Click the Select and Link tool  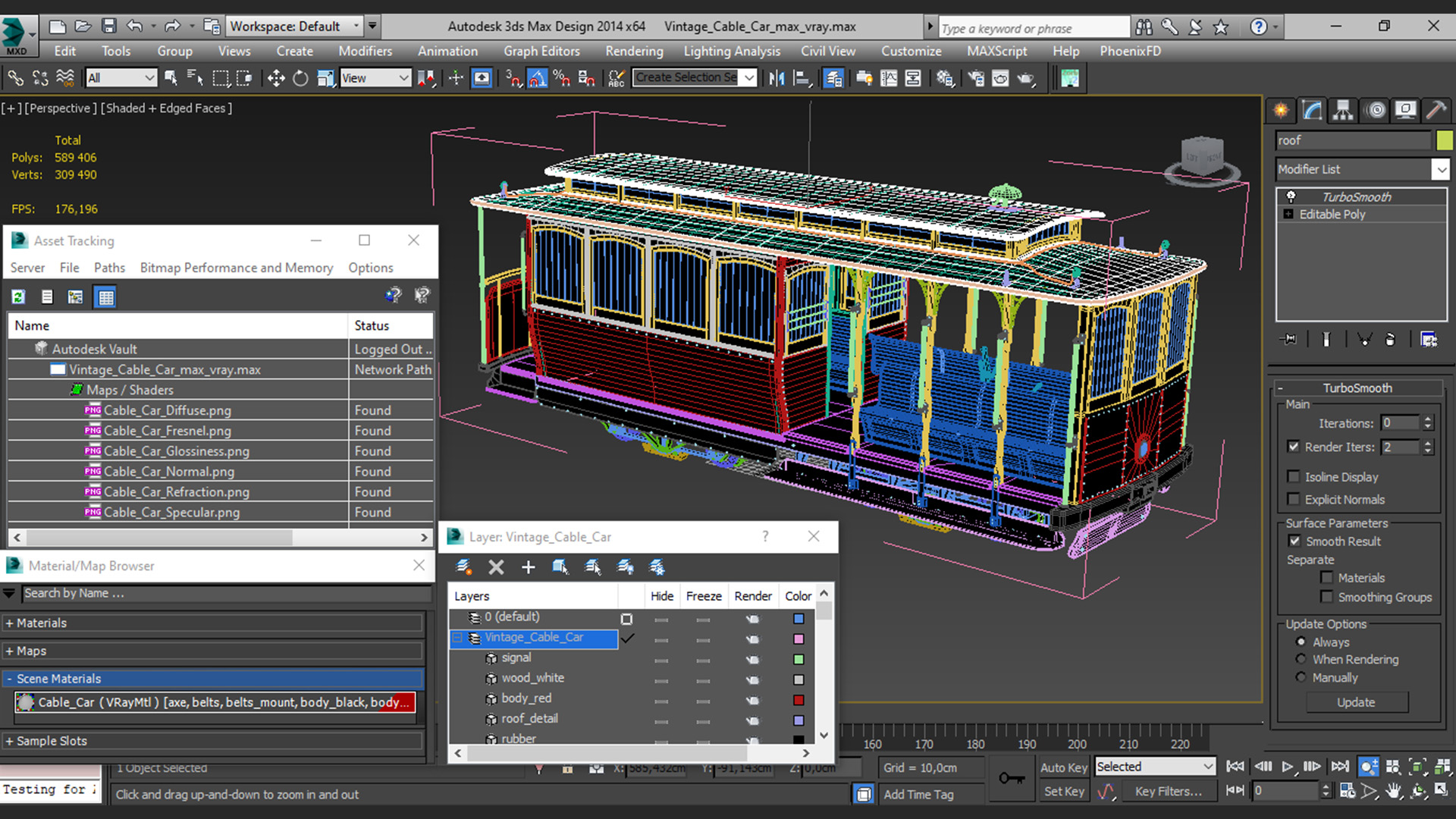pyautogui.click(x=15, y=78)
